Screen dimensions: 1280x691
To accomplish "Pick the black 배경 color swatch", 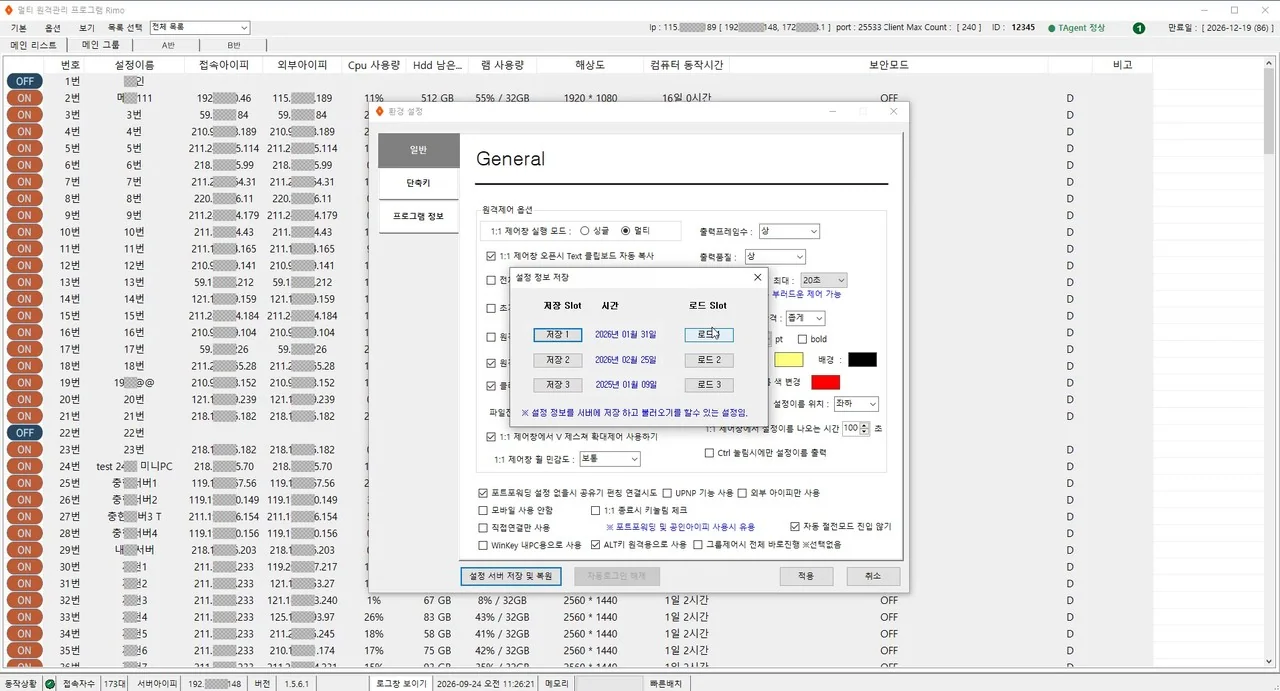I will tap(862, 359).
